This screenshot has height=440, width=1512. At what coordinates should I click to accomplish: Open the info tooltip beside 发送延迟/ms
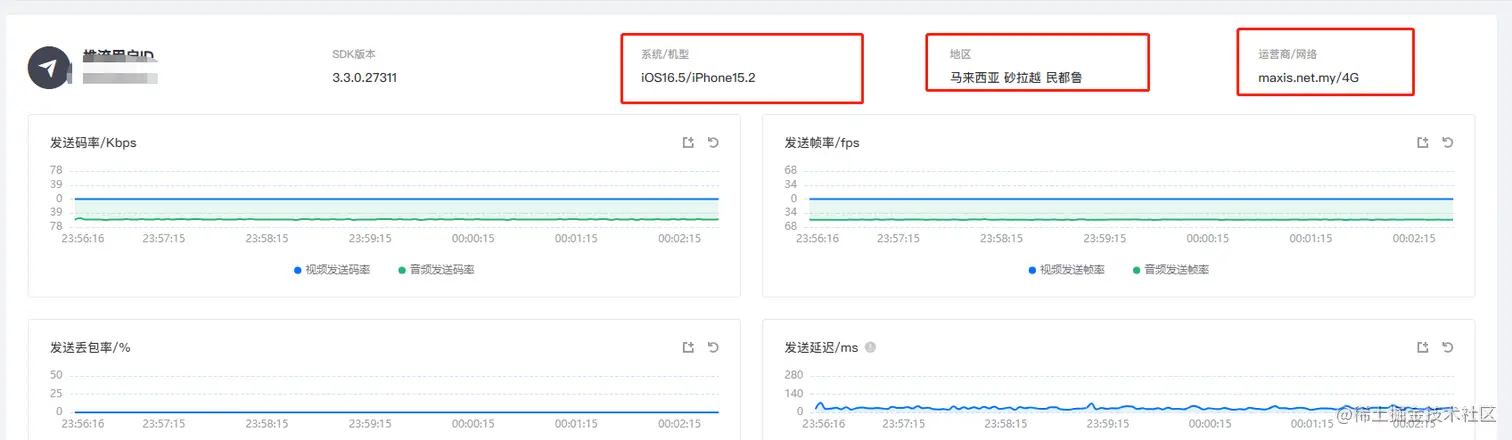point(870,347)
